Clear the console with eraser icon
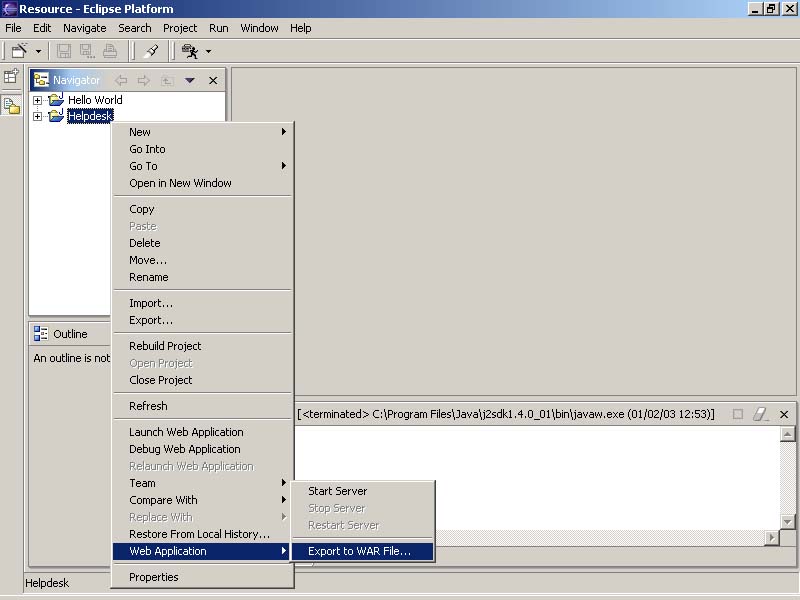The image size is (800, 600). tap(761, 414)
